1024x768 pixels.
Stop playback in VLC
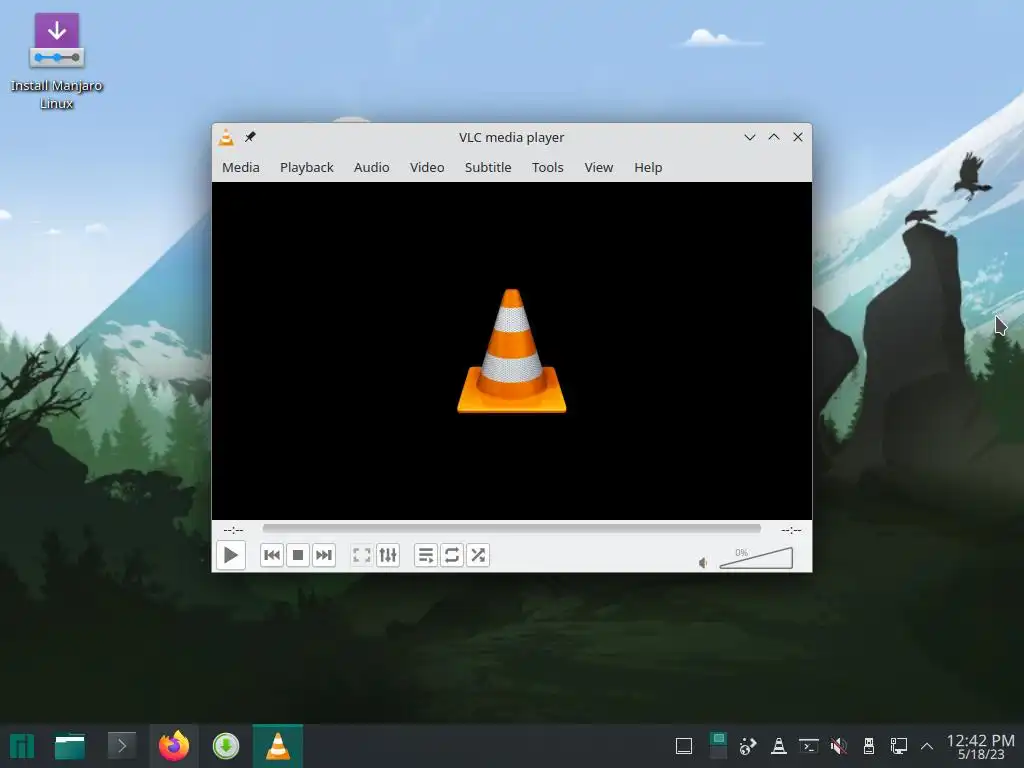(x=298, y=555)
